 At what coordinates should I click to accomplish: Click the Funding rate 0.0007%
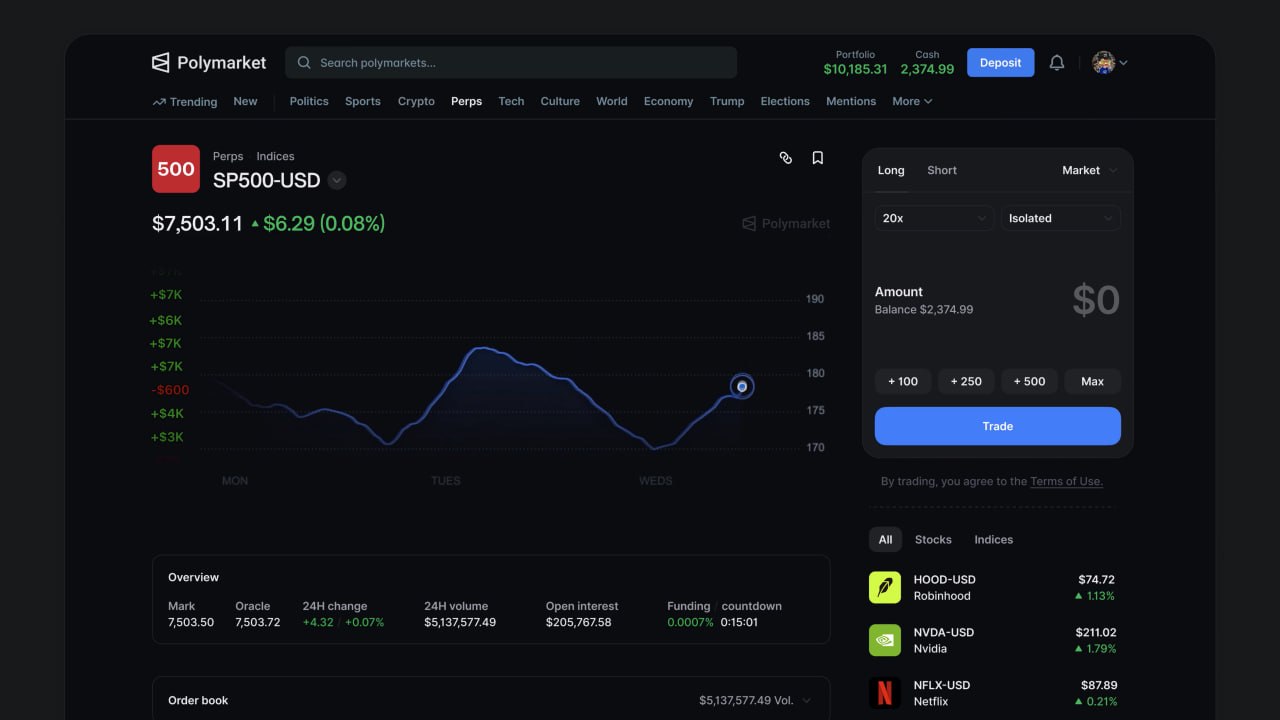pyautogui.click(x=691, y=623)
